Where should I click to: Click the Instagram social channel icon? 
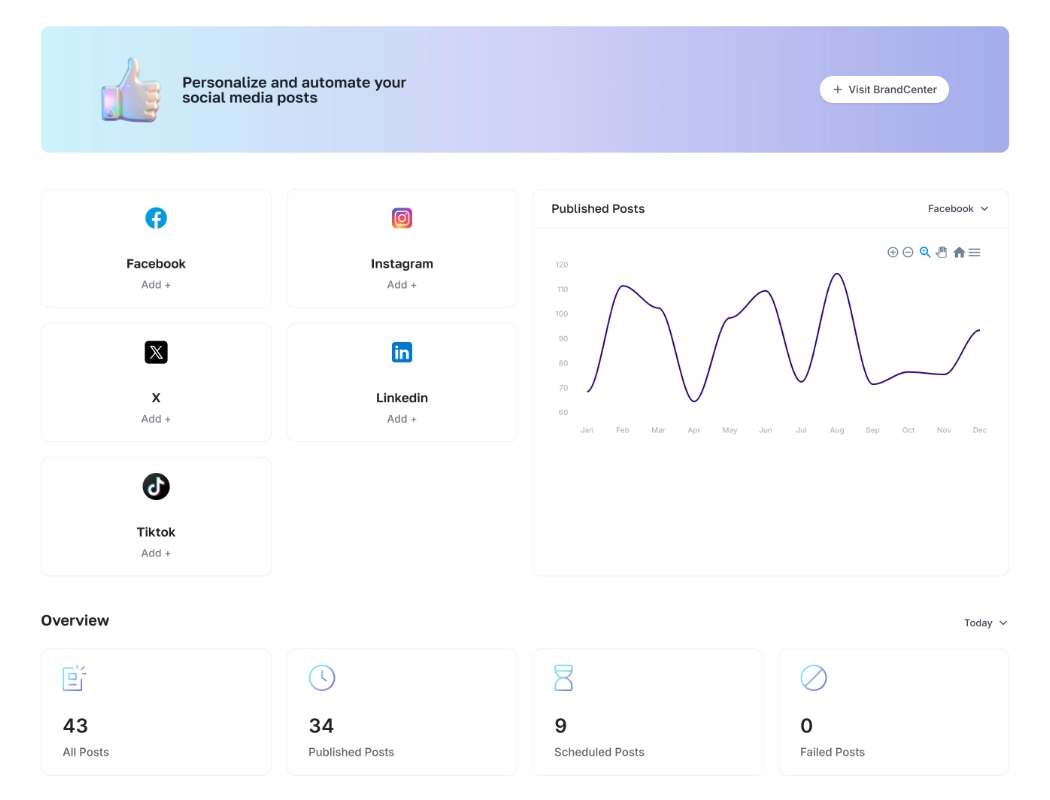coord(402,217)
